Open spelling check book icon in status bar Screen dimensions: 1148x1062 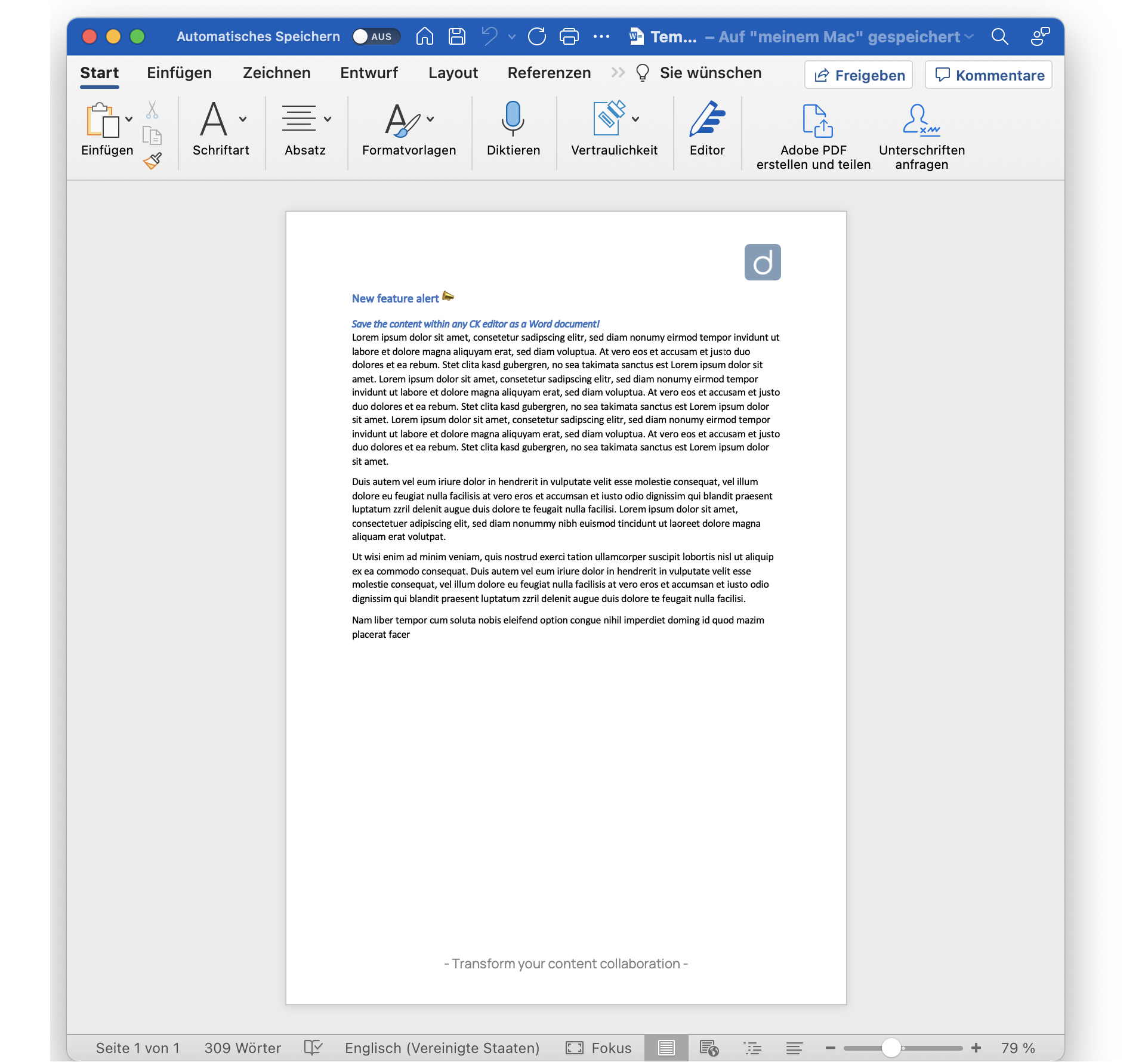313,1048
